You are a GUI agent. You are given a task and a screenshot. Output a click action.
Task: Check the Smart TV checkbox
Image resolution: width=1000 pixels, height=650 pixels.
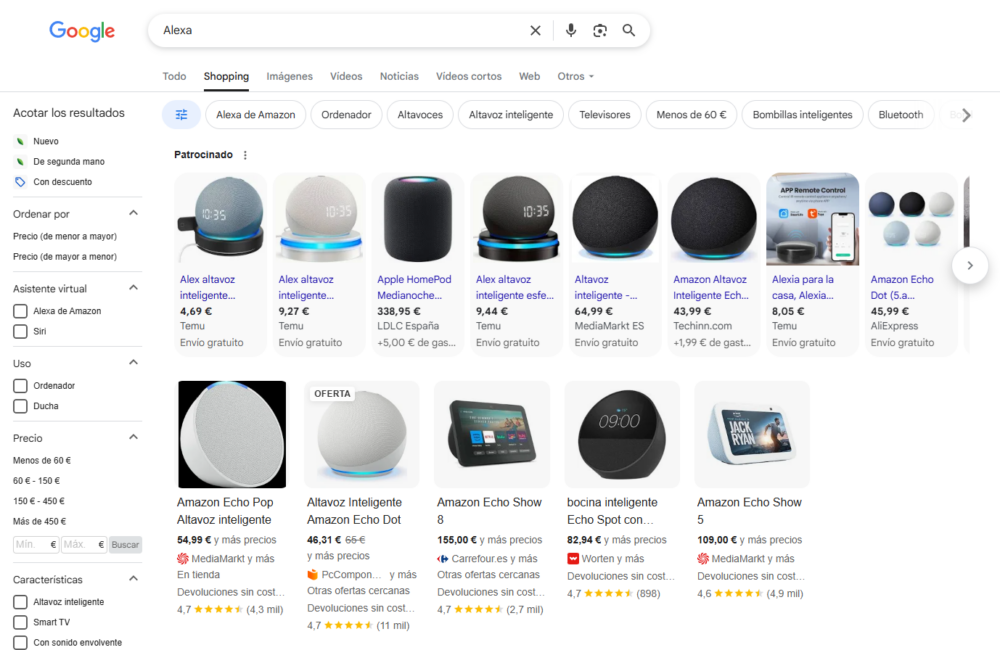[20, 623]
